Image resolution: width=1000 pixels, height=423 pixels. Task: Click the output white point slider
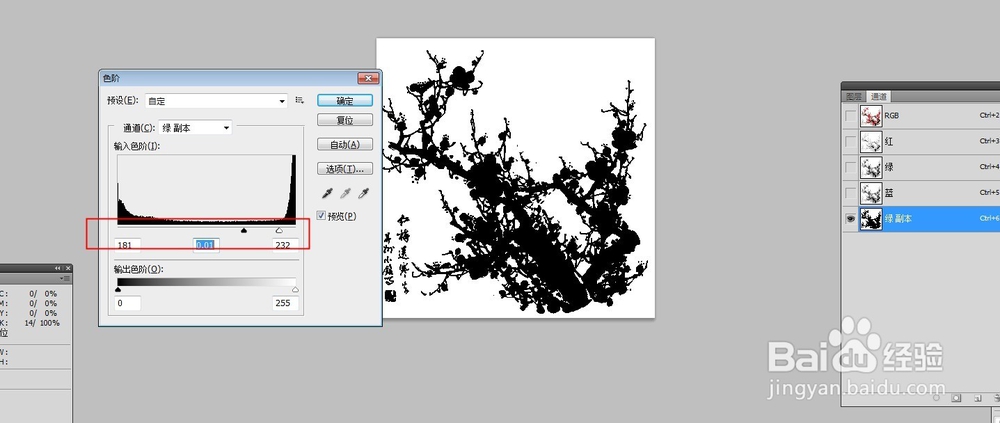295,290
